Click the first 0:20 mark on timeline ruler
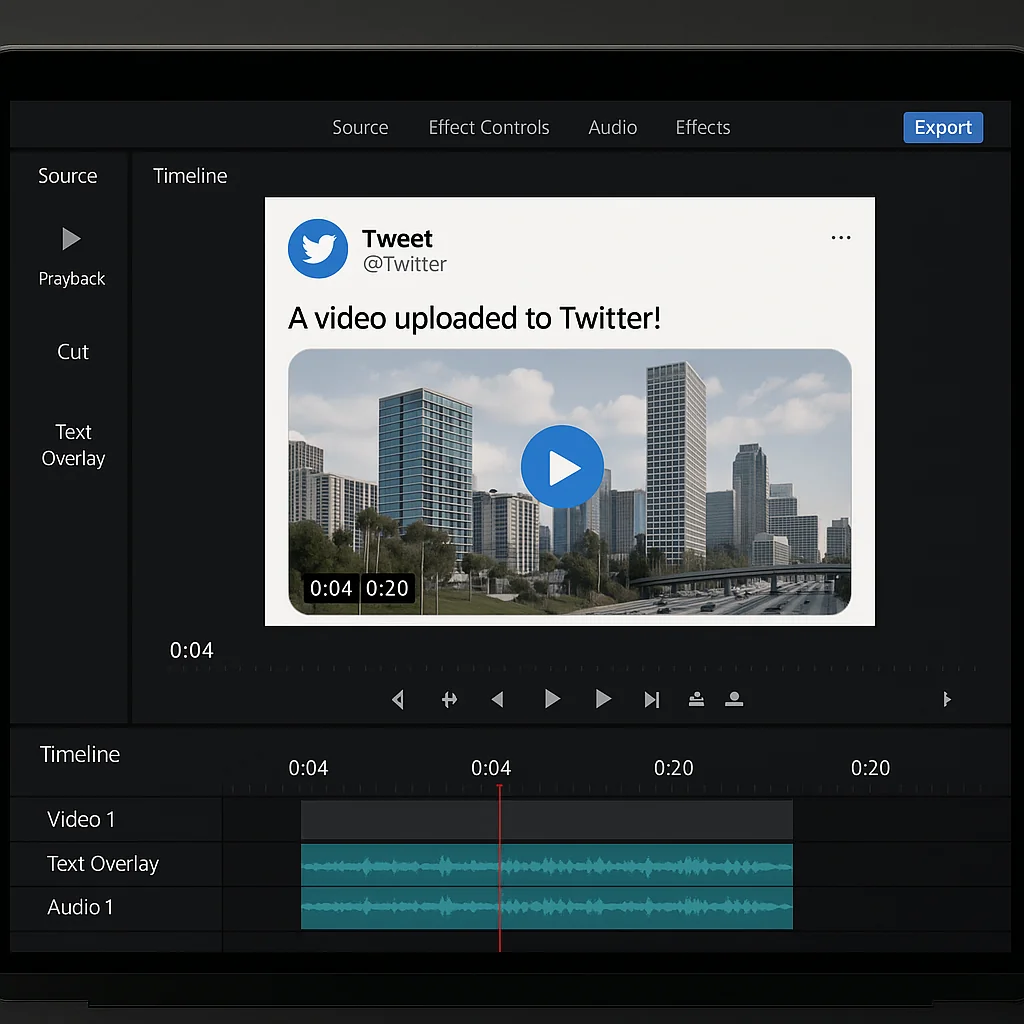The width and height of the screenshot is (1024, 1024). click(673, 767)
